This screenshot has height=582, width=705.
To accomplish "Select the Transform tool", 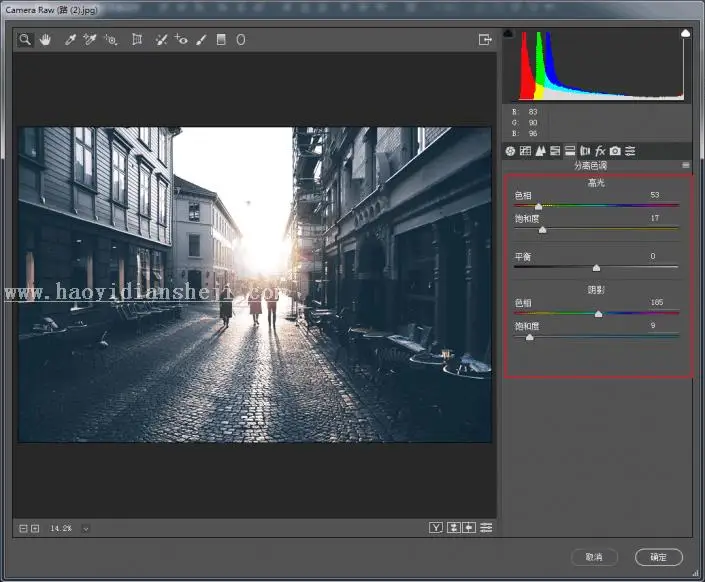I will pyautogui.click(x=137, y=40).
